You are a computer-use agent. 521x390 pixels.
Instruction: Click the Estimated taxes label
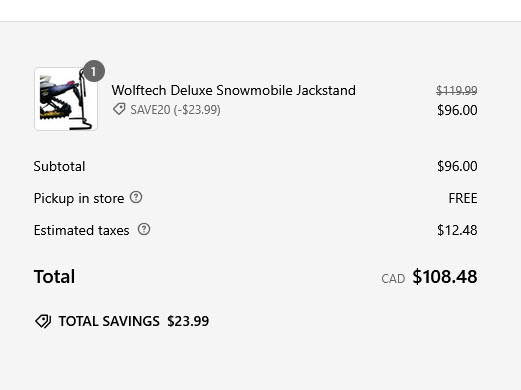pyautogui.click(x=82, y=230)
